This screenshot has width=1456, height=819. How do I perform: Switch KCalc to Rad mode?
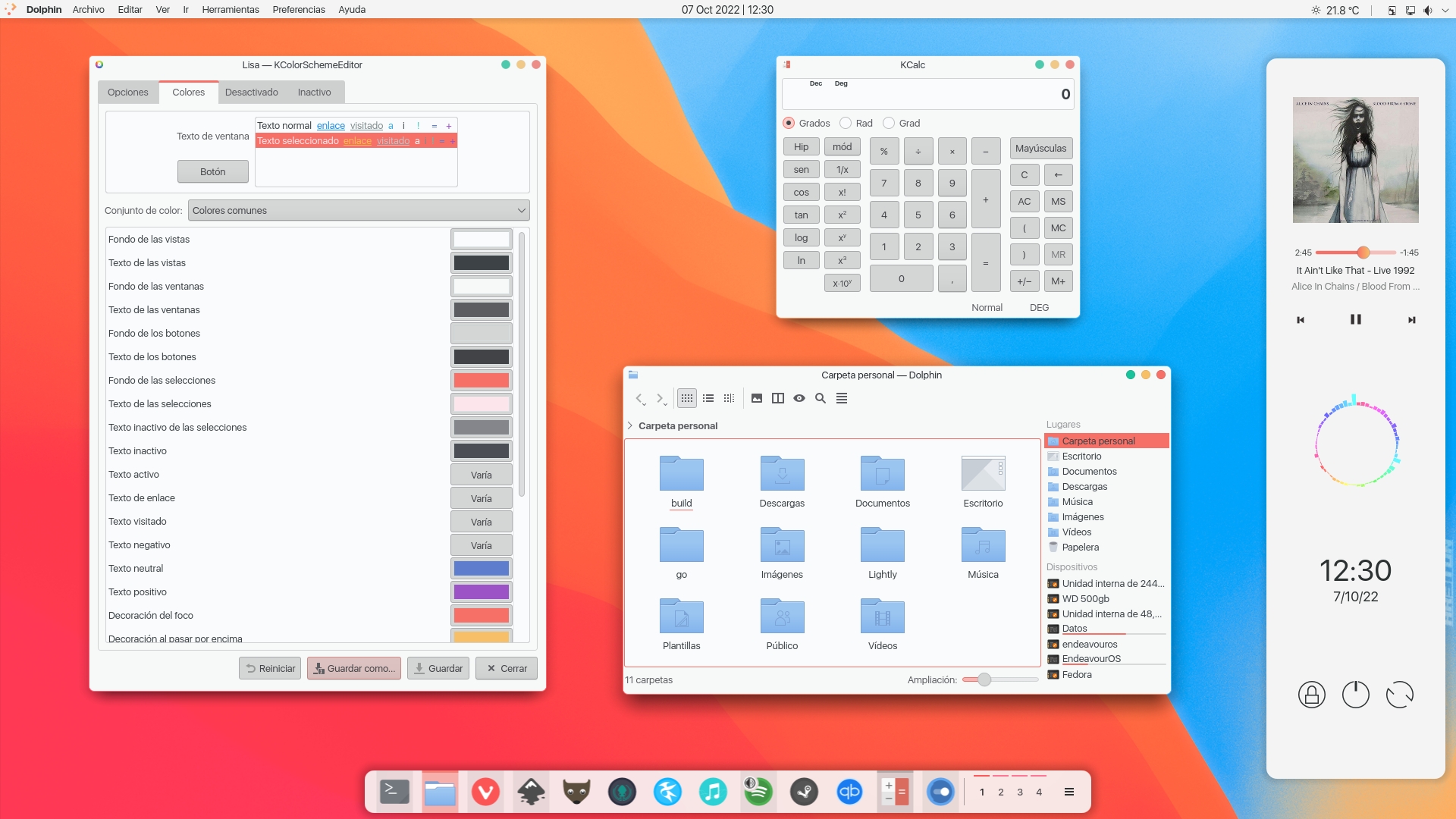click(x=845, y=123)
